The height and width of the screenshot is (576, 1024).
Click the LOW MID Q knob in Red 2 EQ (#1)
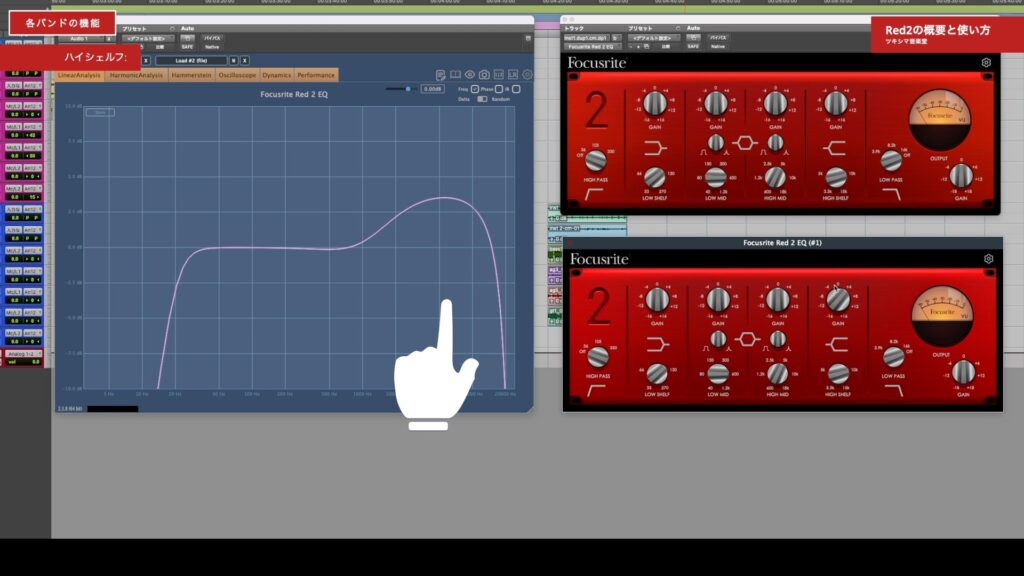(x=718, y=339)
